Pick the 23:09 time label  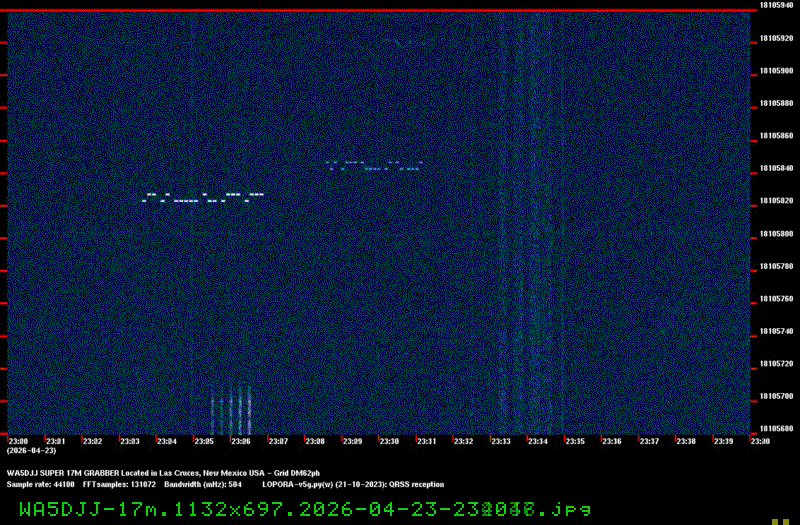click(352, 441)
